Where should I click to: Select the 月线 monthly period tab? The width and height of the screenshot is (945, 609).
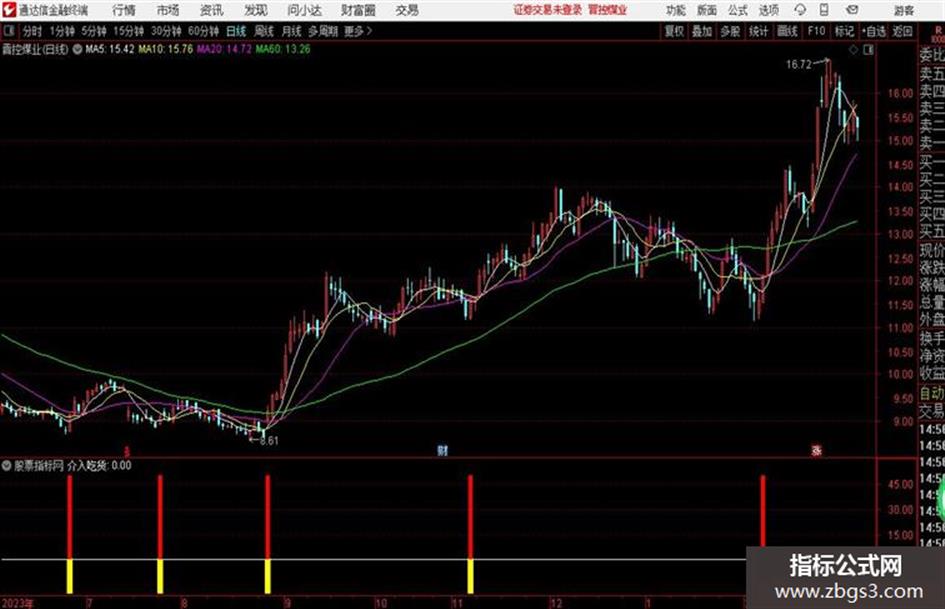[x=292, y=31]
